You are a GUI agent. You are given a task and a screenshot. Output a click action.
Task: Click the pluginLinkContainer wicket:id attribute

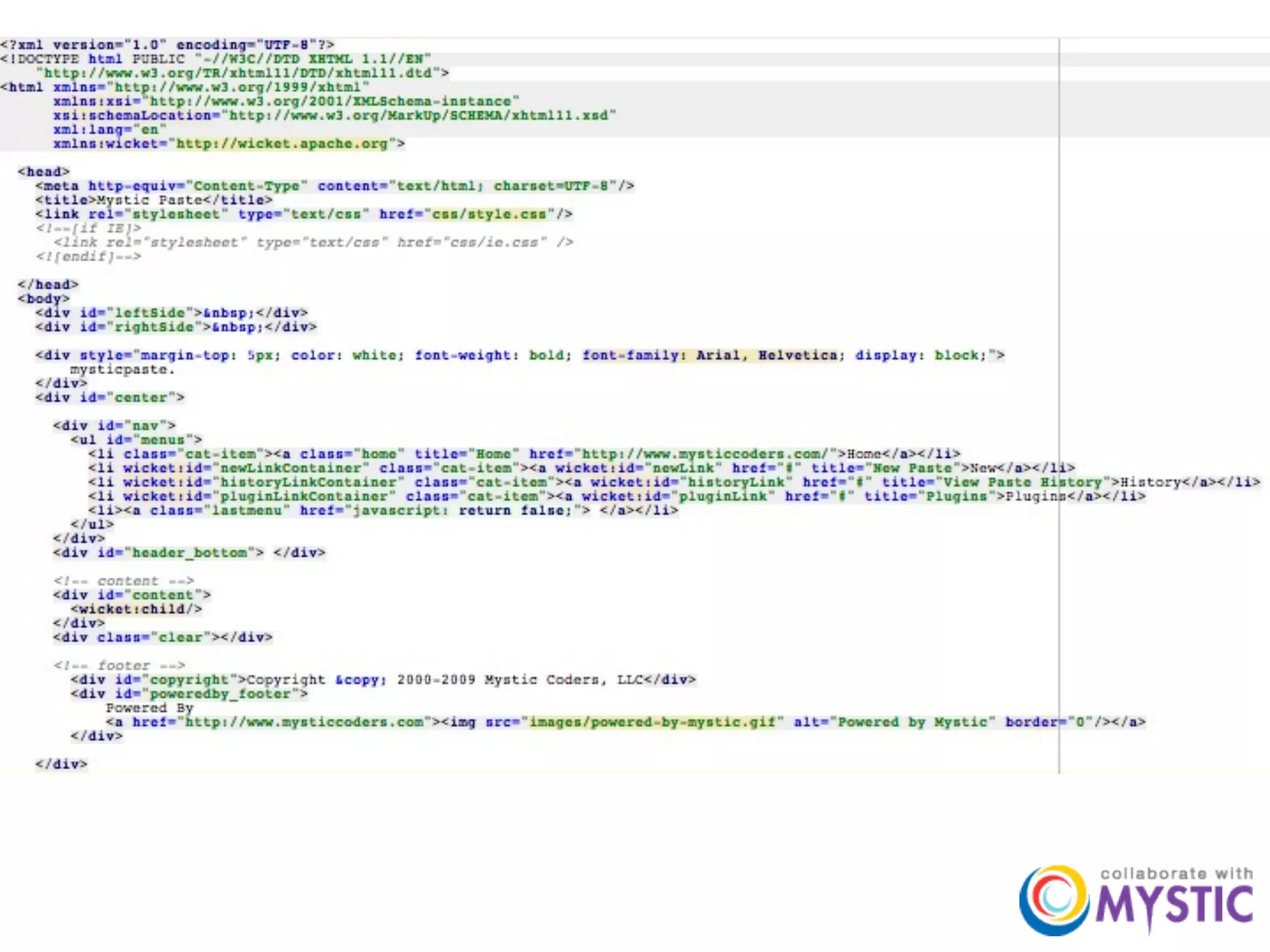pos(303,496)
